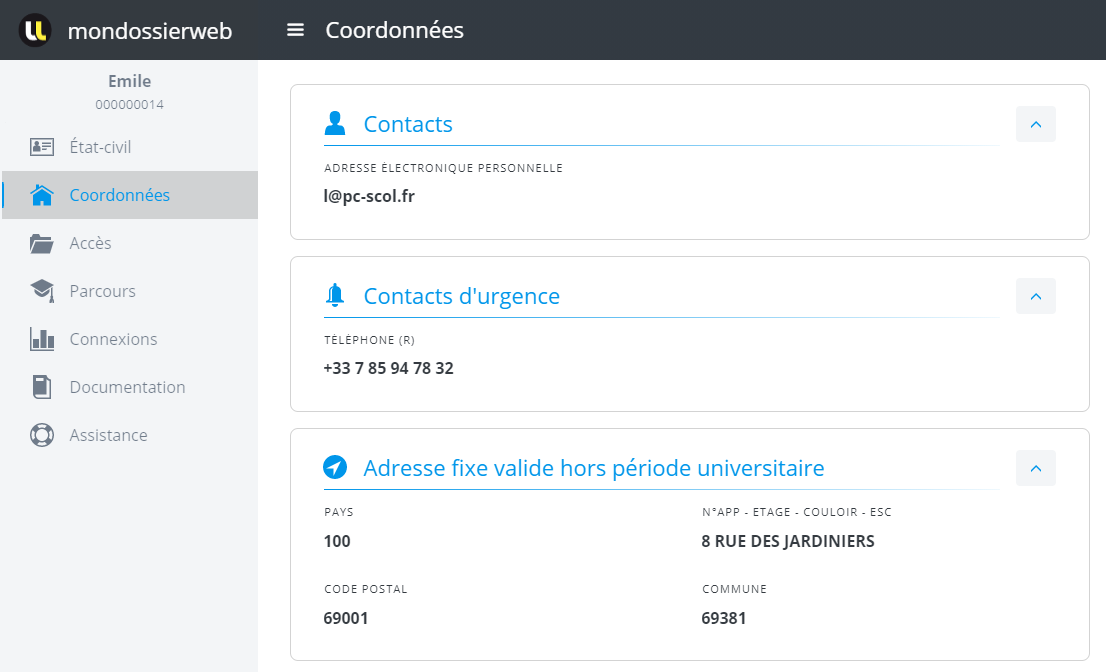Select the Connexions menu label
The height and width of the screenshot is (672, 1106).
(113, 339)
